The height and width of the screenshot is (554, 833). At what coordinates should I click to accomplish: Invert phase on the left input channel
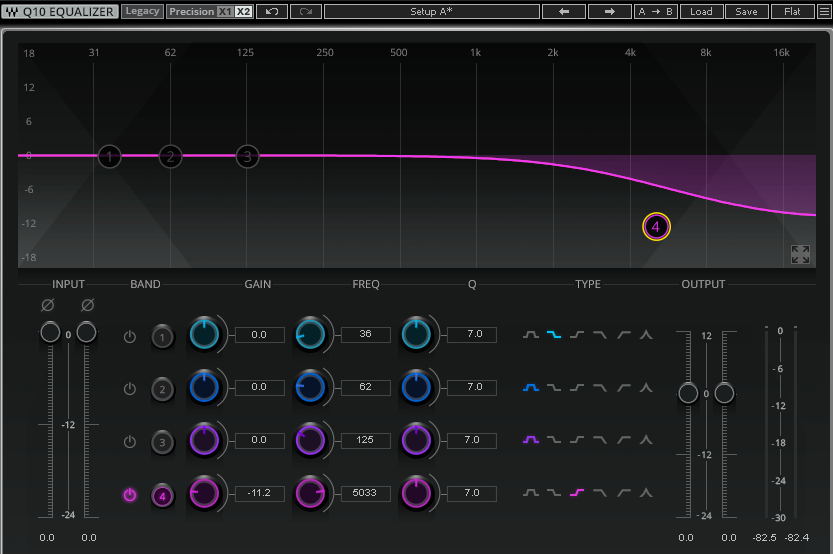pos(47,305)
